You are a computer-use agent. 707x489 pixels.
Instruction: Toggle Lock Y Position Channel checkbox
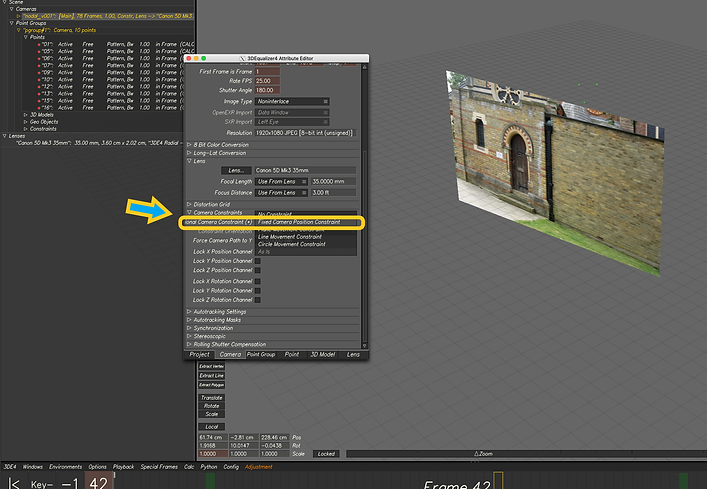[257, 261]
